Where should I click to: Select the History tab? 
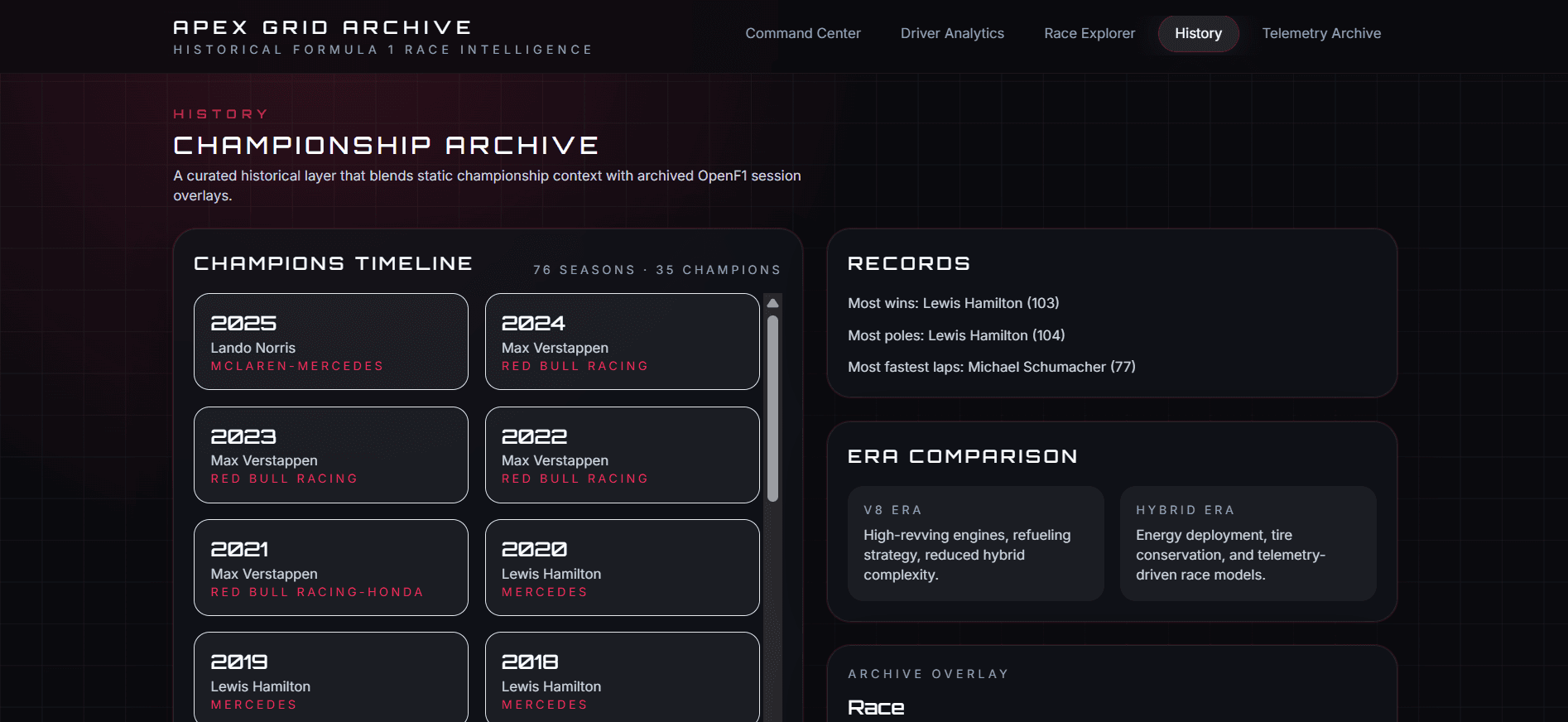pos(1198,34)
